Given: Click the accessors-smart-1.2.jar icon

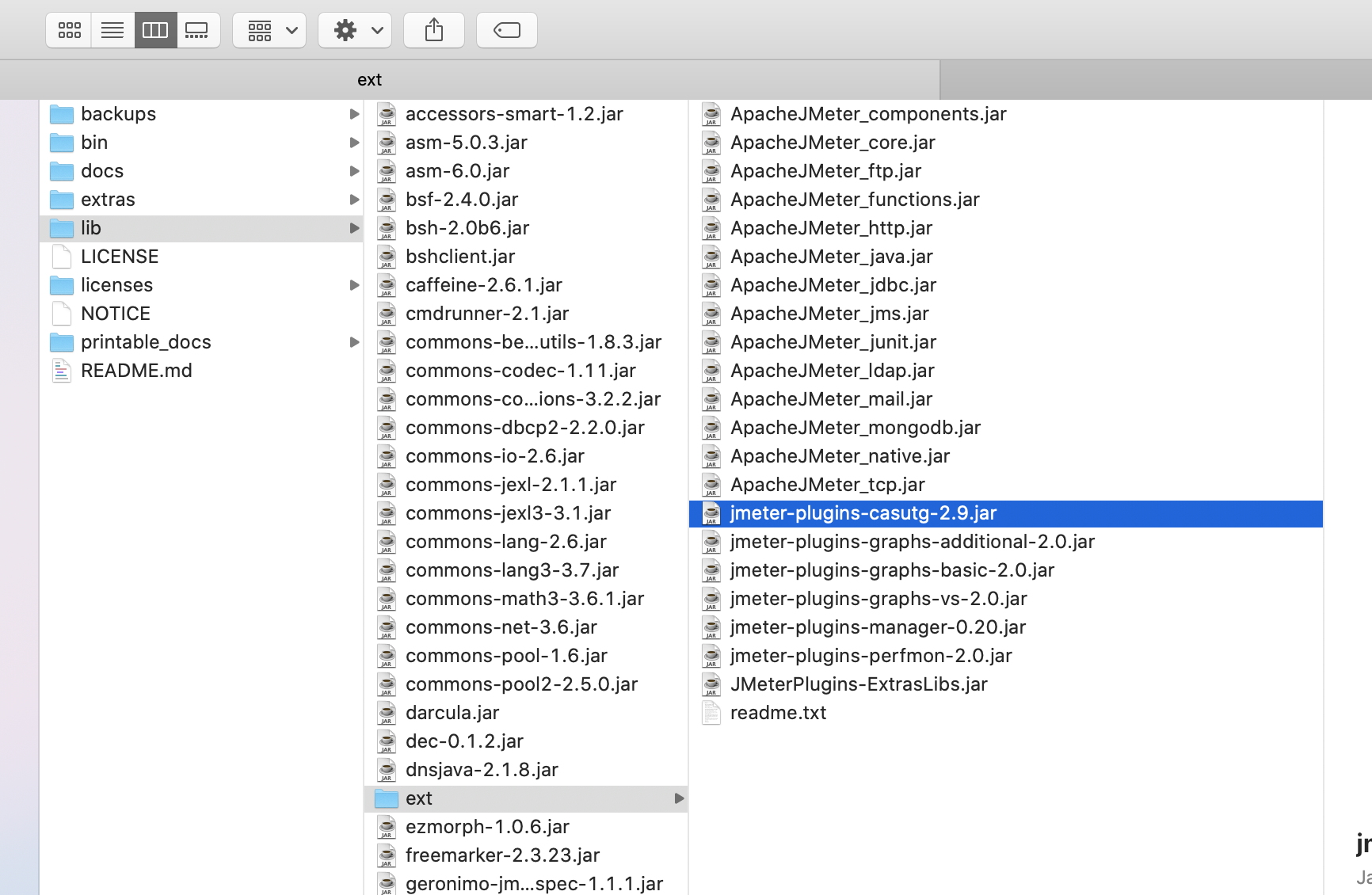Looking at the screenshot, I should [x=387, y=114].
